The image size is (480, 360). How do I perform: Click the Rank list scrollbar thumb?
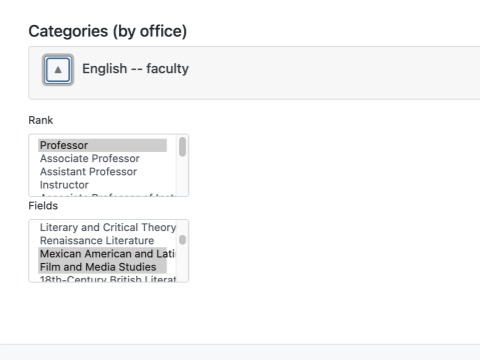pos(182,147)
